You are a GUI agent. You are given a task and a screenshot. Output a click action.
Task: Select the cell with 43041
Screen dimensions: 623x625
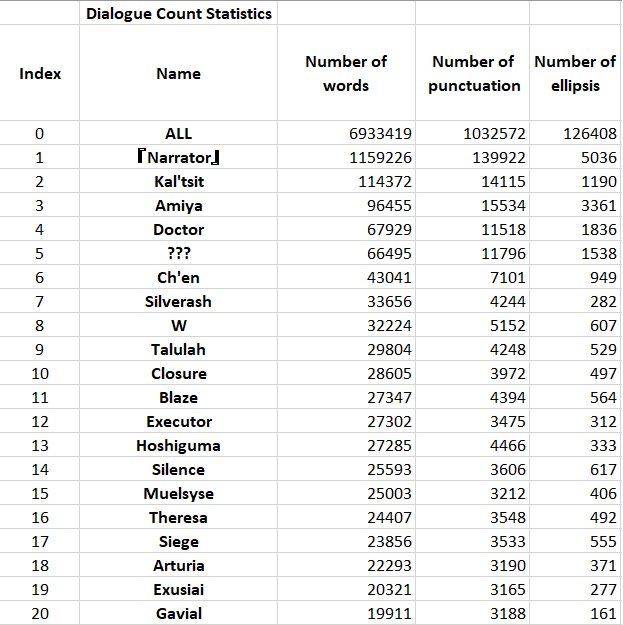[x=346, y=277]
